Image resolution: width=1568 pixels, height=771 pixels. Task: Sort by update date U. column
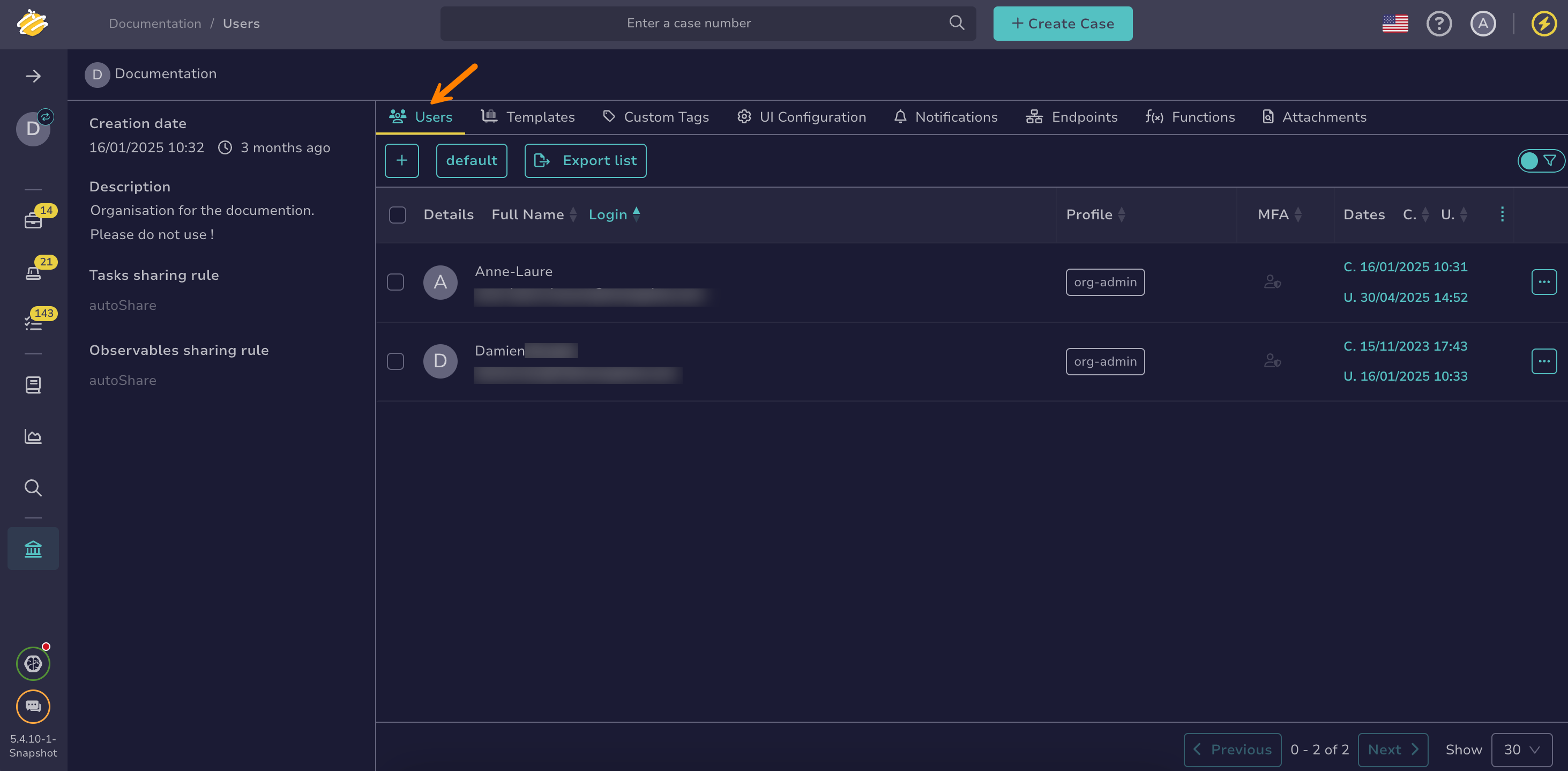(x=1454, y=214)
